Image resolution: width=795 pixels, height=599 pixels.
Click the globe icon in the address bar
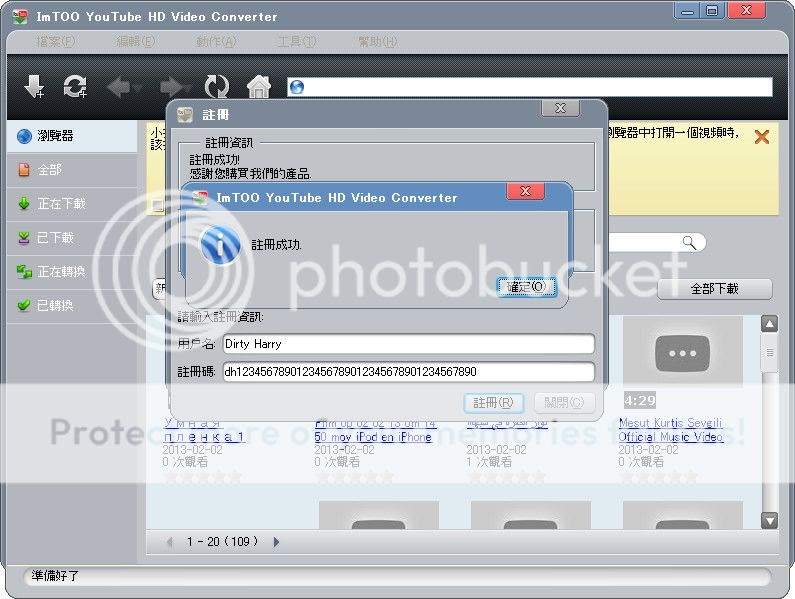click(297, 87)
